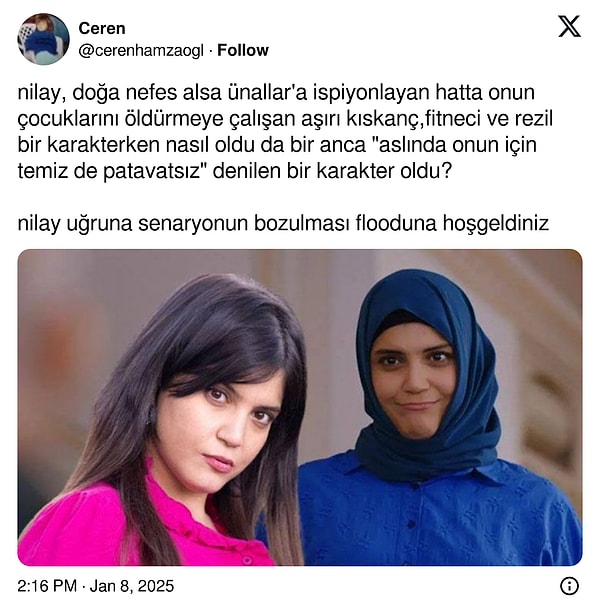The width and height of the screenshot is (600, 616).
Task: Open the attached tweet photo
Action: 300,407
